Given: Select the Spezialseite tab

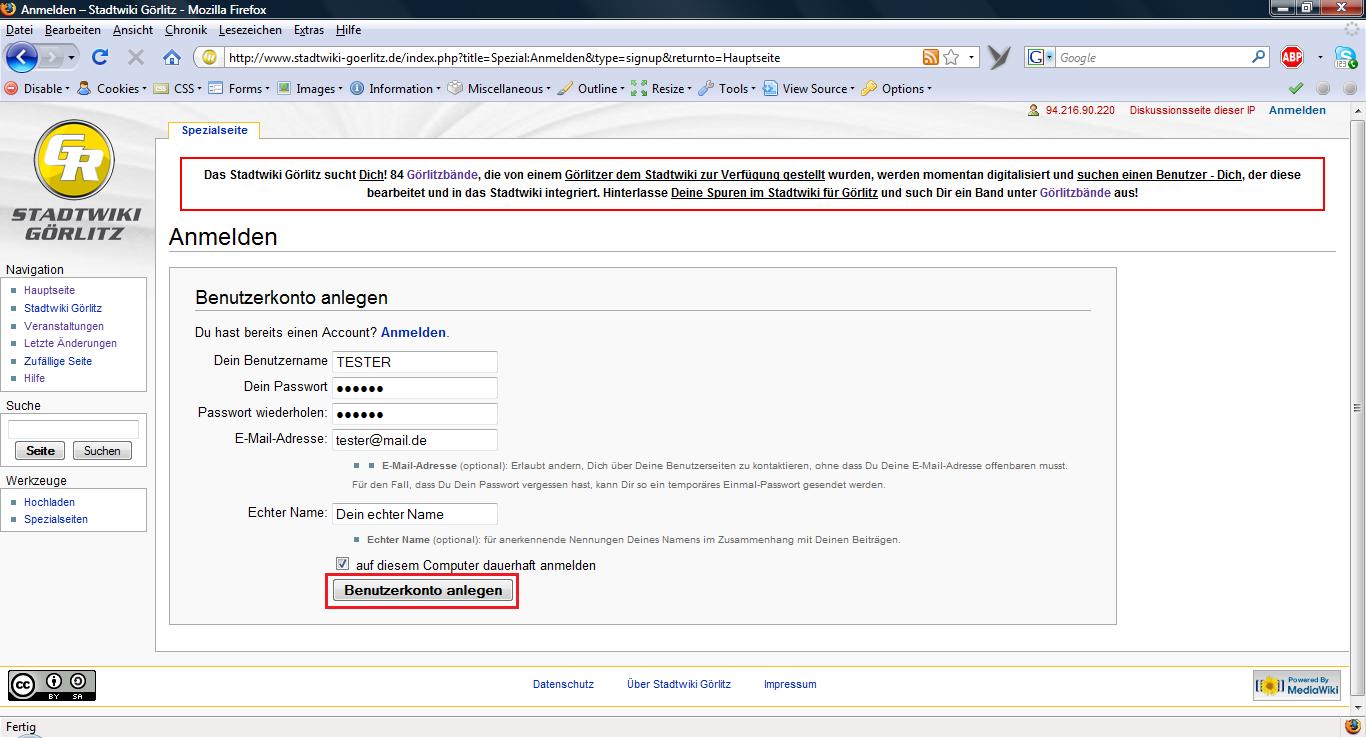Looking at the screenshot, I should [x=214, y=130].
